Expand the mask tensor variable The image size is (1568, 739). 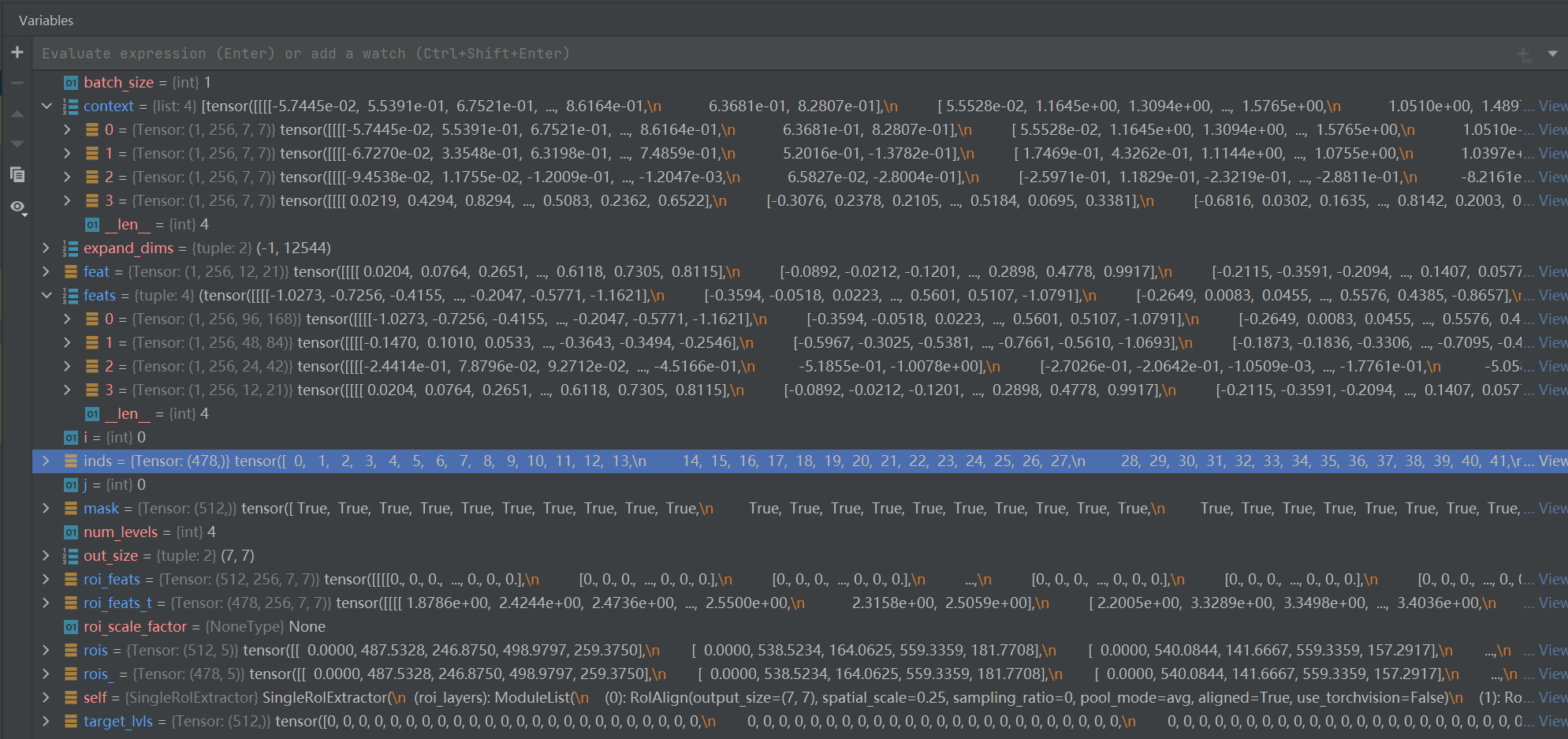pos(46,508)
